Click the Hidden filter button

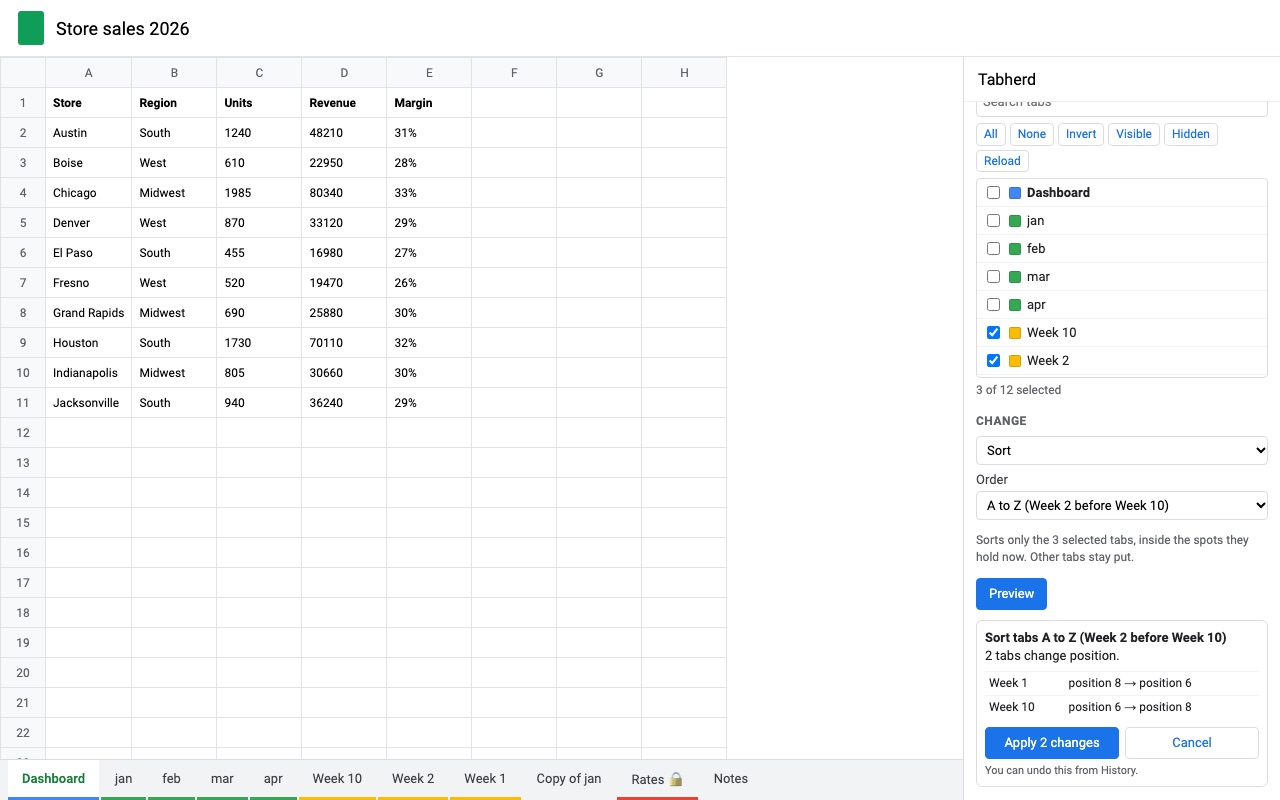(1191, 134)
